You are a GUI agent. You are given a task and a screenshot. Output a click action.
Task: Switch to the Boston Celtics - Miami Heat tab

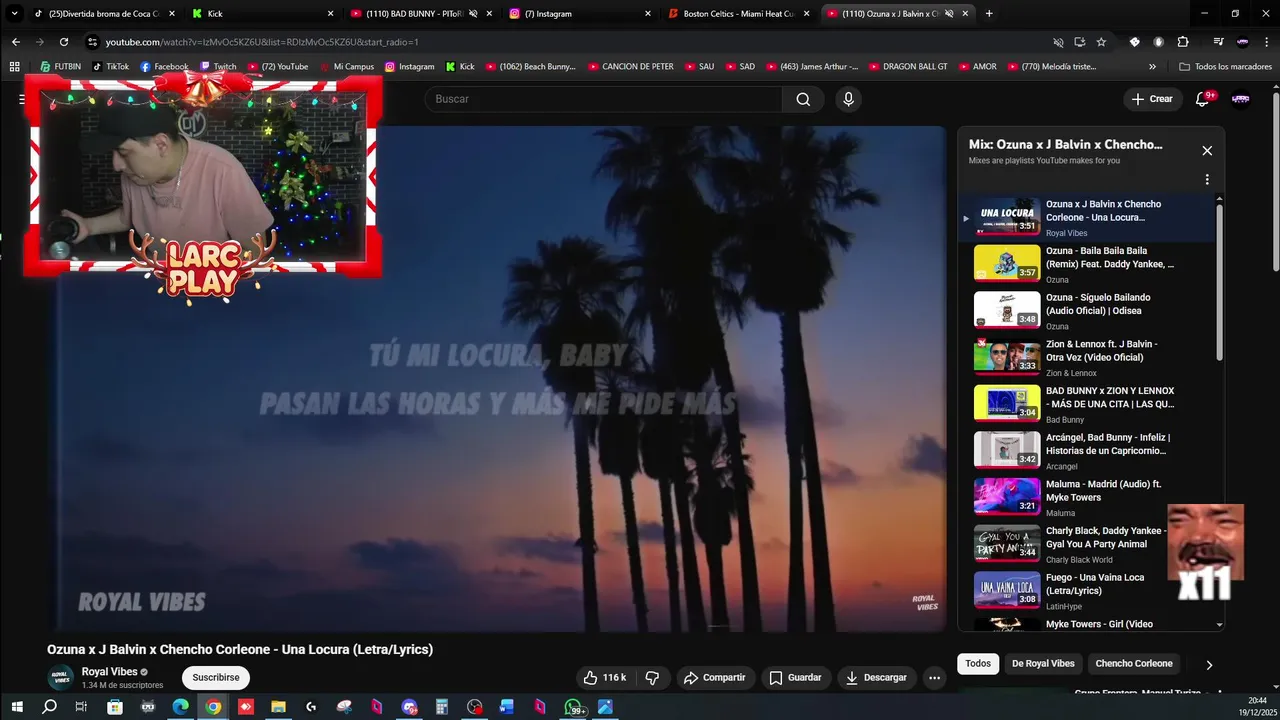[x=738, y=14]
